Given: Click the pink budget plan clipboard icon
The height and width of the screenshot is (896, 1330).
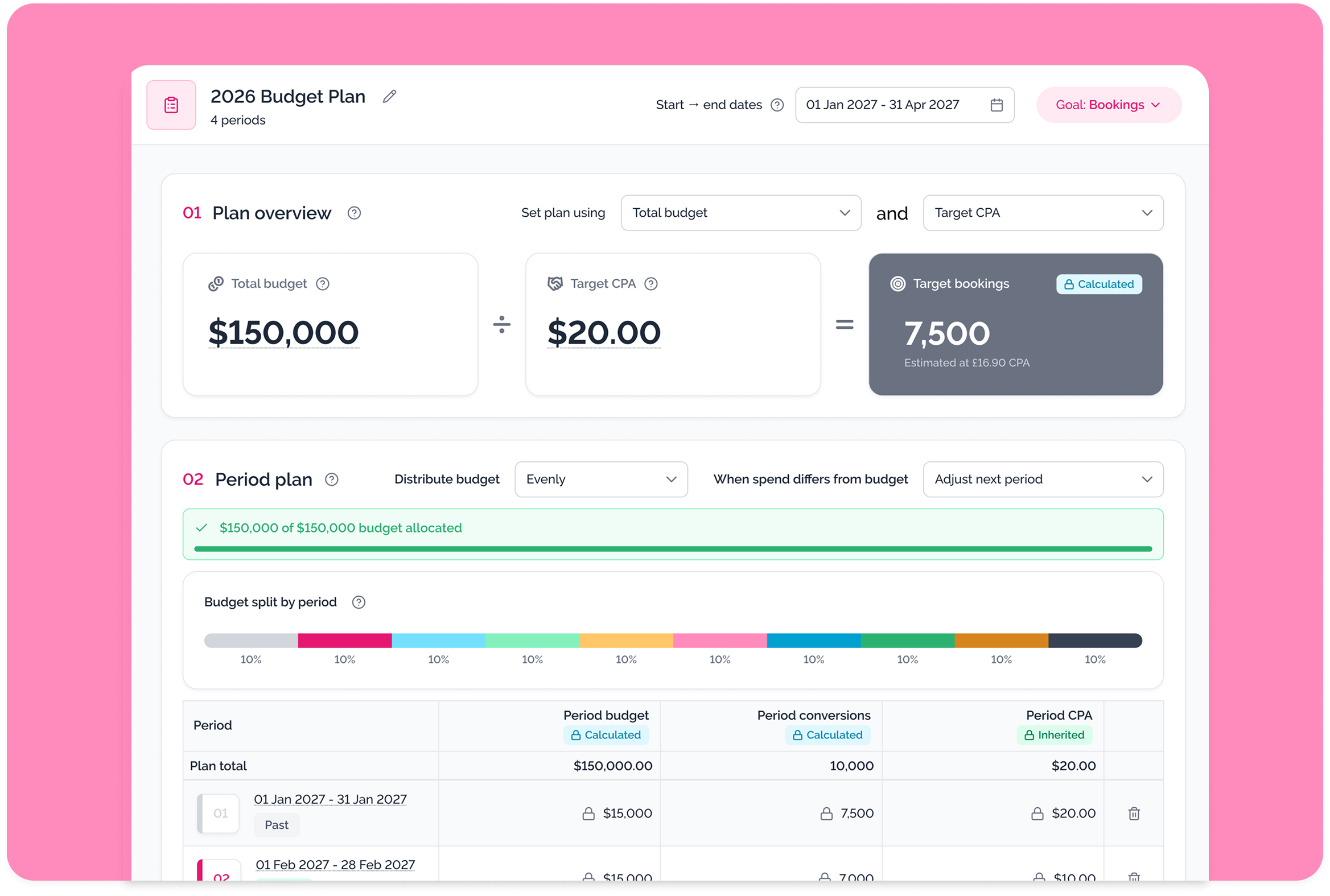Looking at the screenshot, I should coord(171,105).
